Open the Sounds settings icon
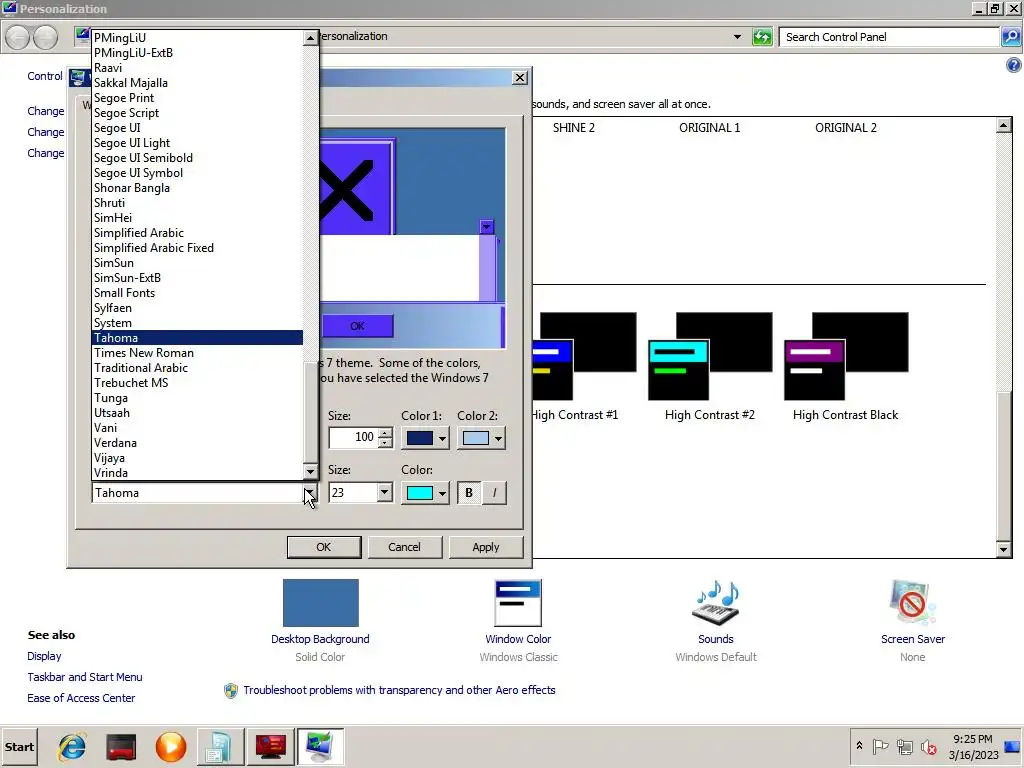The height and width of the screenshot is (768, 1024). 716,603
